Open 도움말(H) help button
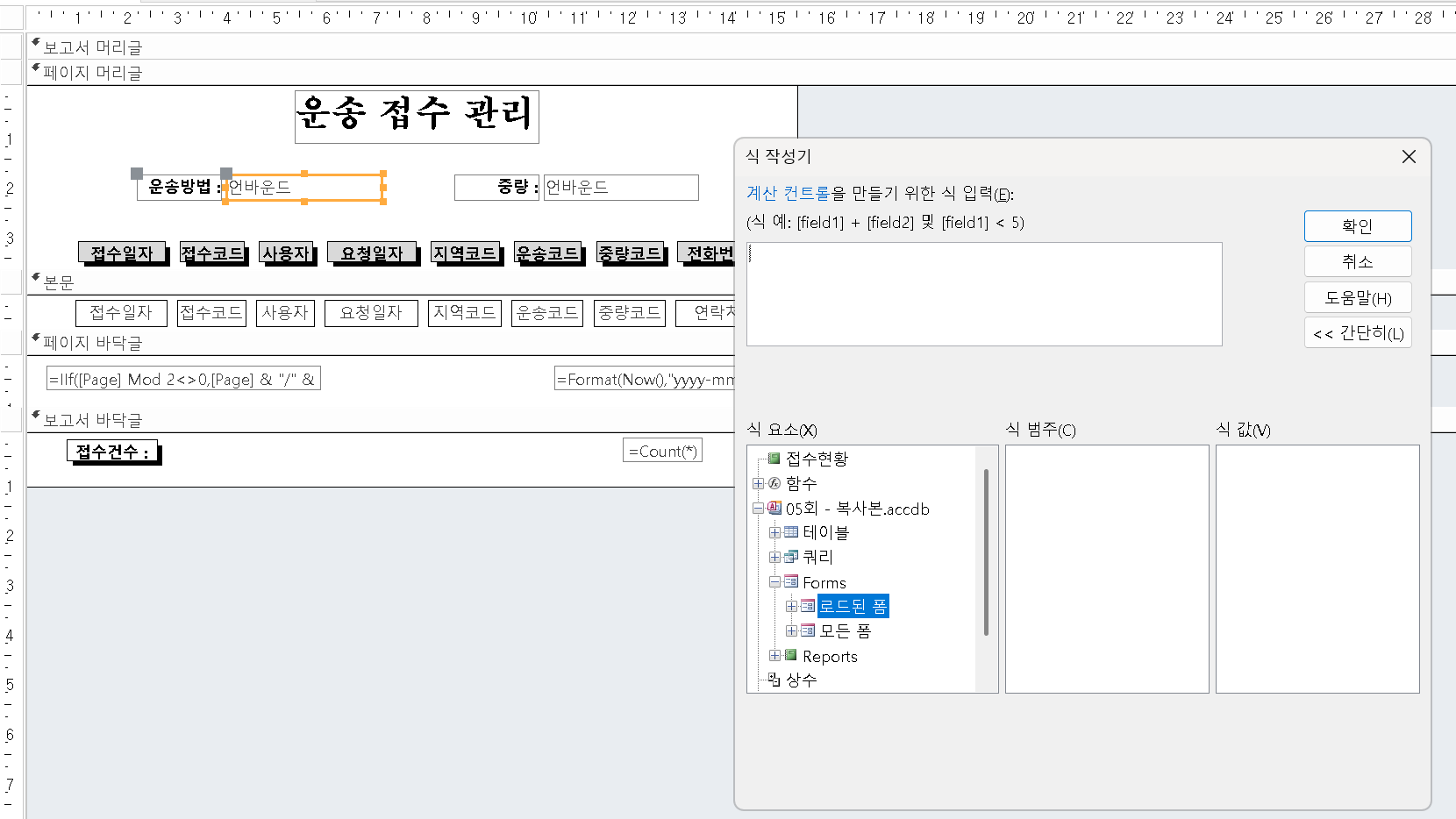Viewport: 1456px width, 819px height. (x=1357, y=298)
